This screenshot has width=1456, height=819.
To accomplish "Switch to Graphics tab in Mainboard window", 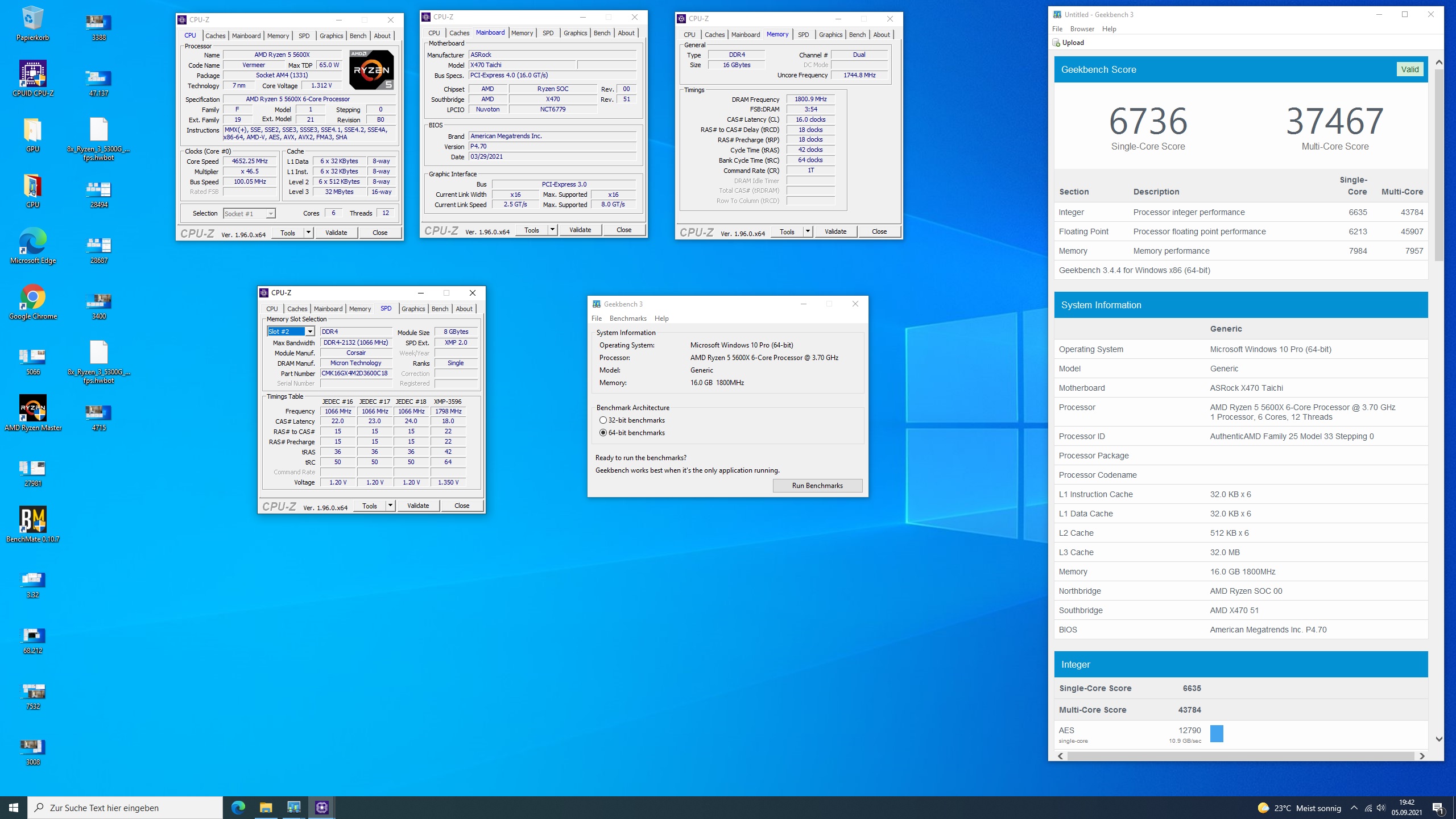I will pos(575,33).
